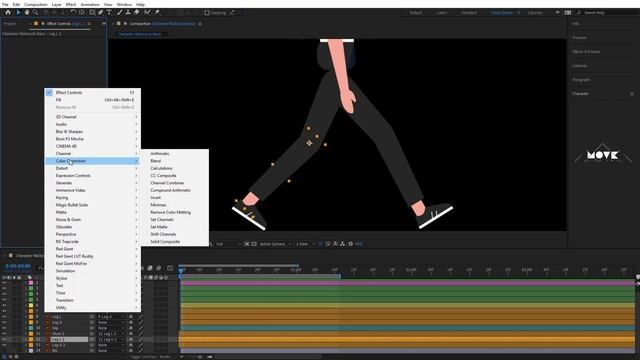Click the pink label color swatch of layer 2
Image resolution: width=640 pixels, height=360 pixels.
coord(31,282)
